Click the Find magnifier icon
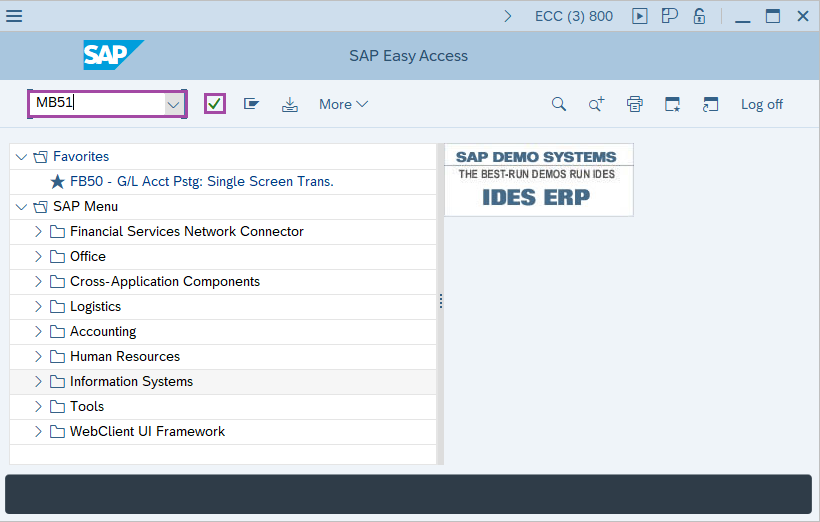This screenshot has width=820, height=522. [559, 104]
